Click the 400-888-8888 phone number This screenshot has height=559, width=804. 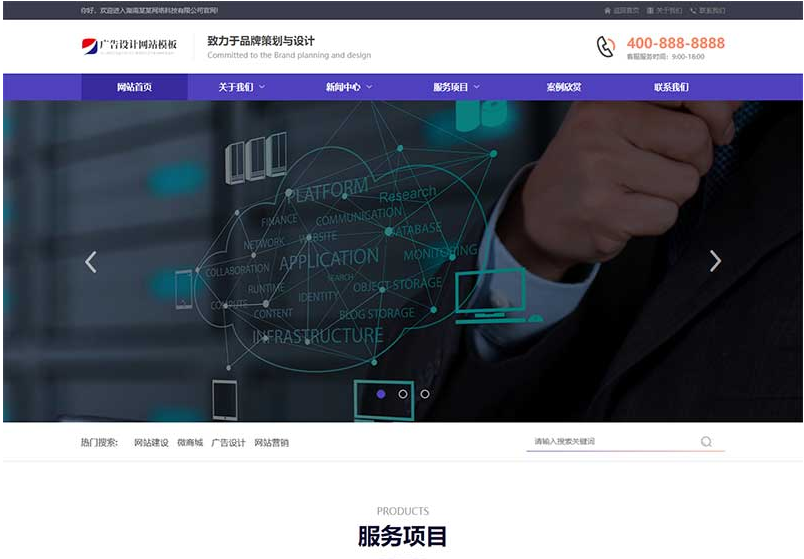(676, 43)
